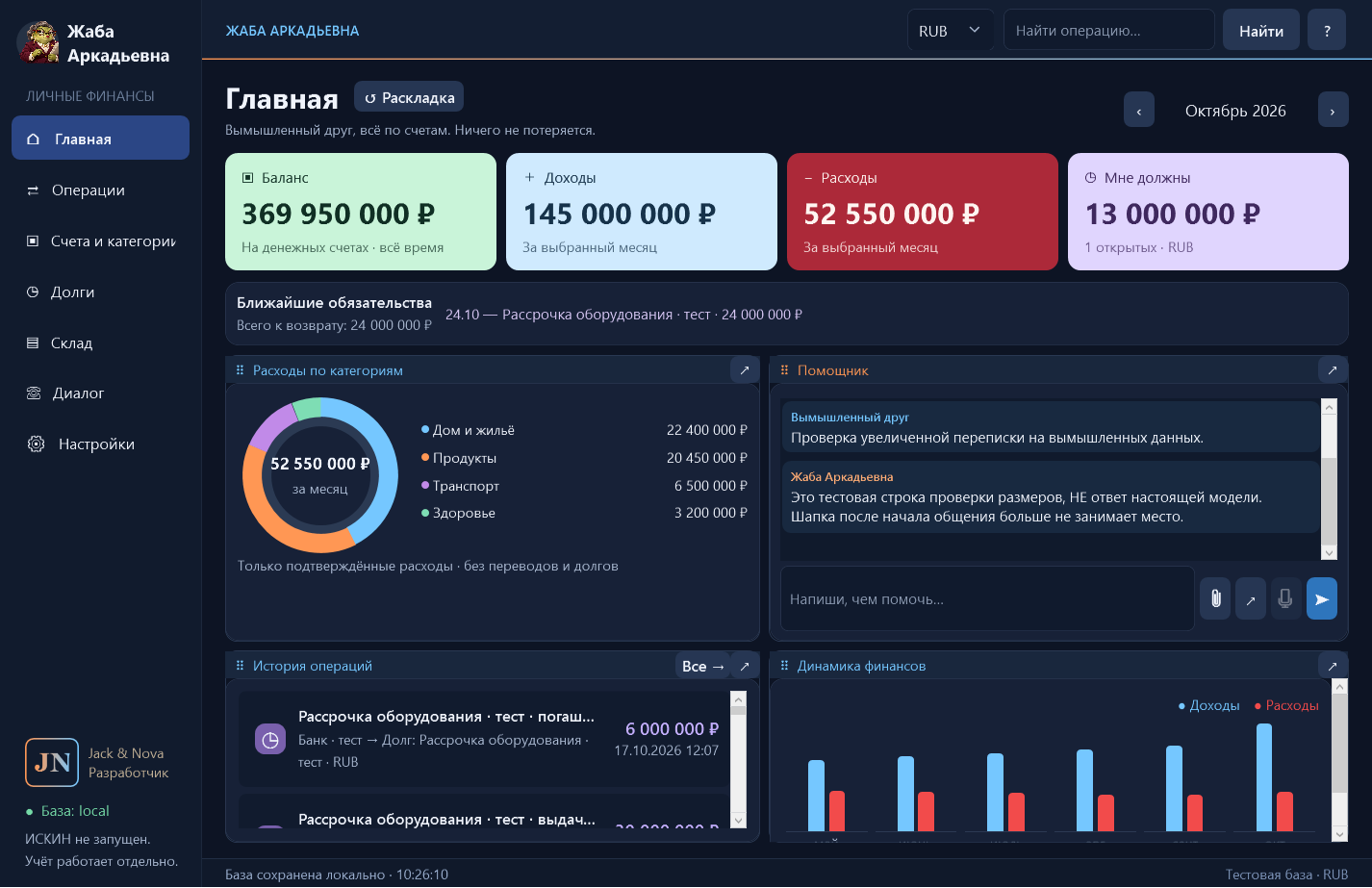Focus the Найти операцию search field

tap(1108, 31)
